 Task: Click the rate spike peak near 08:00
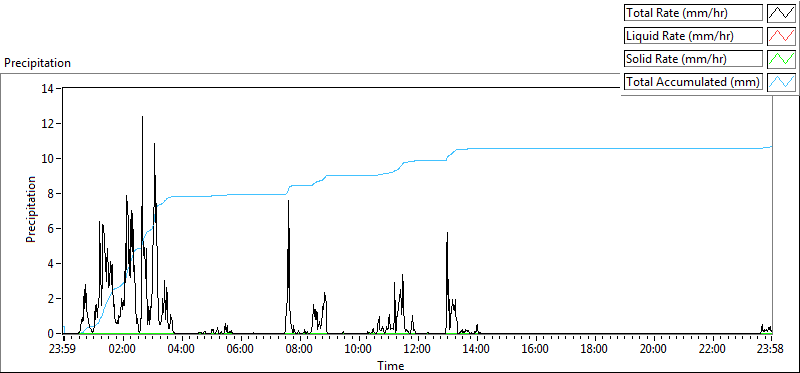pyautogui.click(x=288, y=202)
